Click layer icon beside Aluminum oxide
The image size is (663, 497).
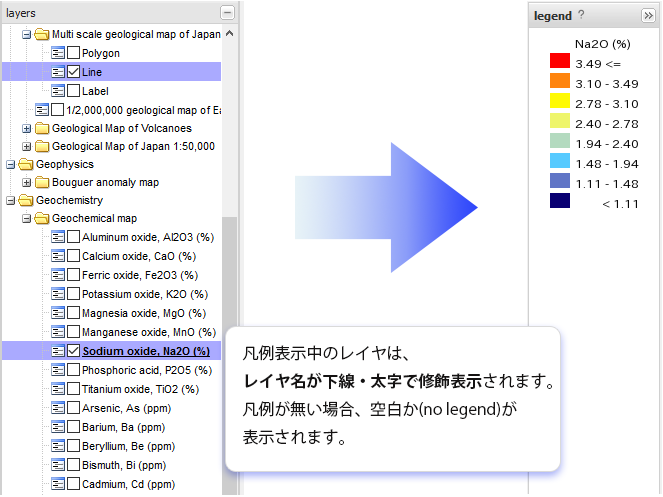(58, 237)
